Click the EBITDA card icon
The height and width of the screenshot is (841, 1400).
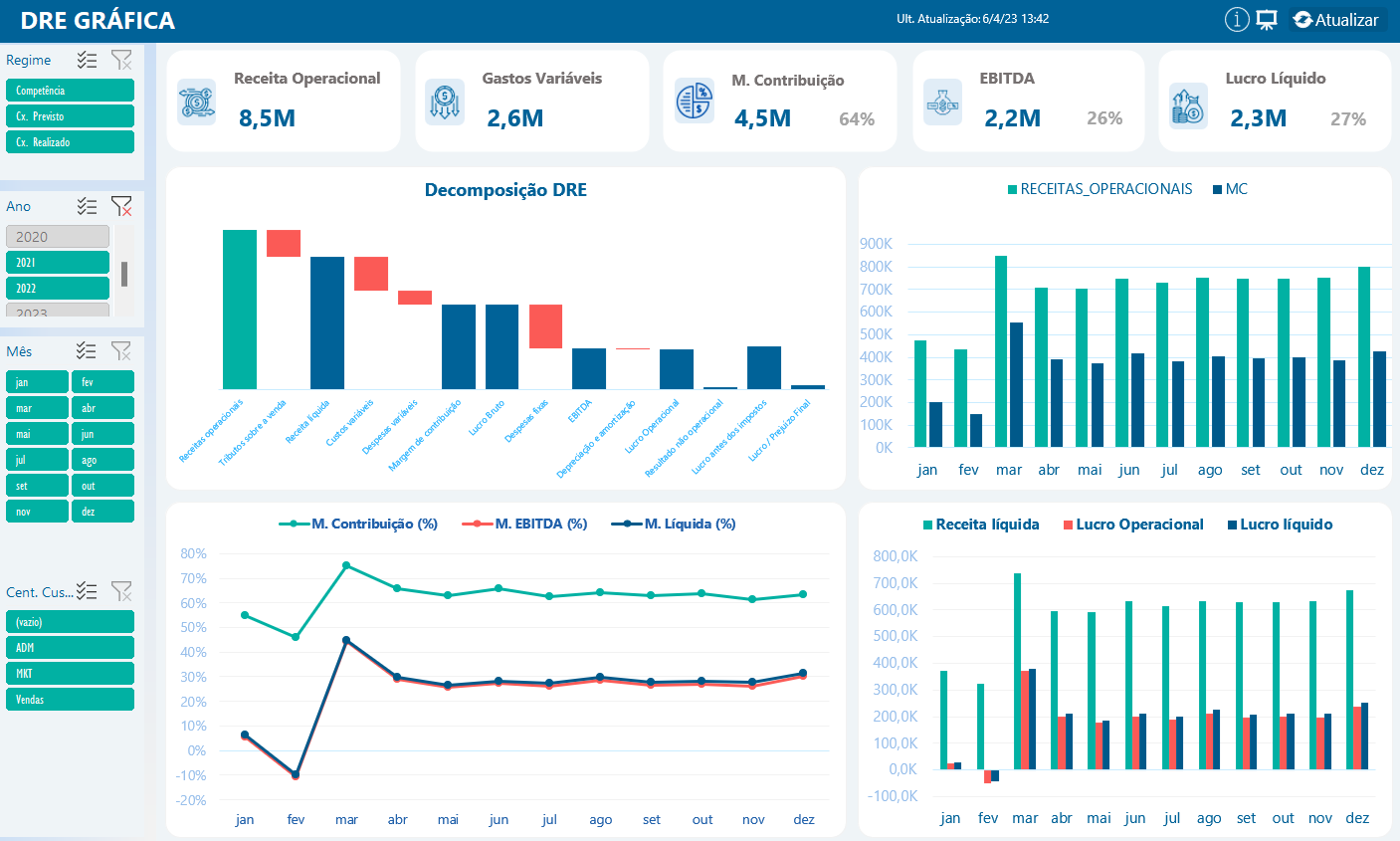pos(942,102)
